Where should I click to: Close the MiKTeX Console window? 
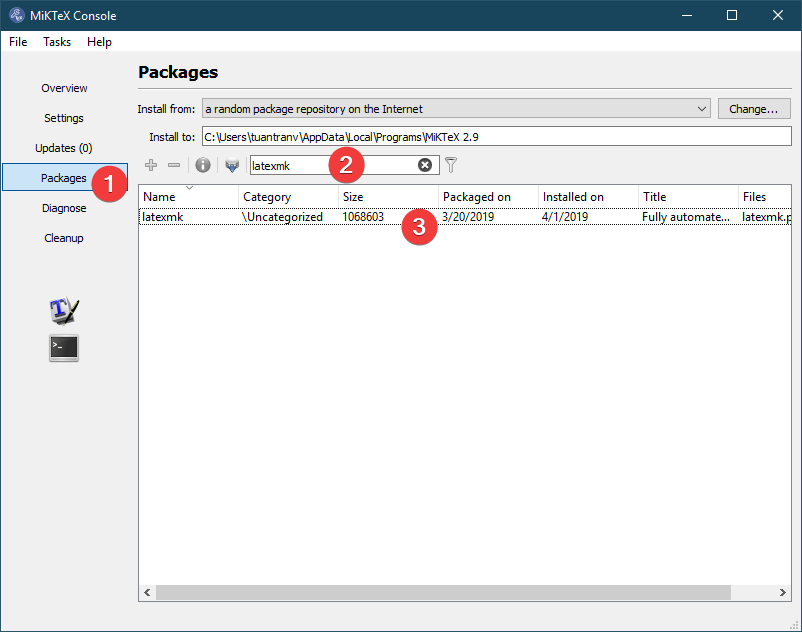click(777, 15)
